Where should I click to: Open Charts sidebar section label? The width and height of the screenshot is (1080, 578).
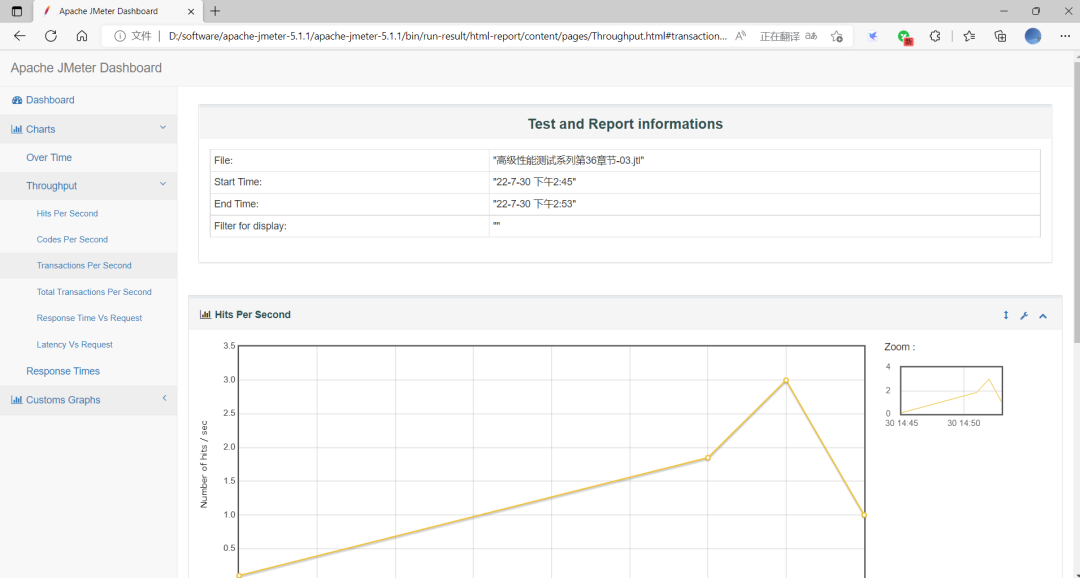click(41, 129)
